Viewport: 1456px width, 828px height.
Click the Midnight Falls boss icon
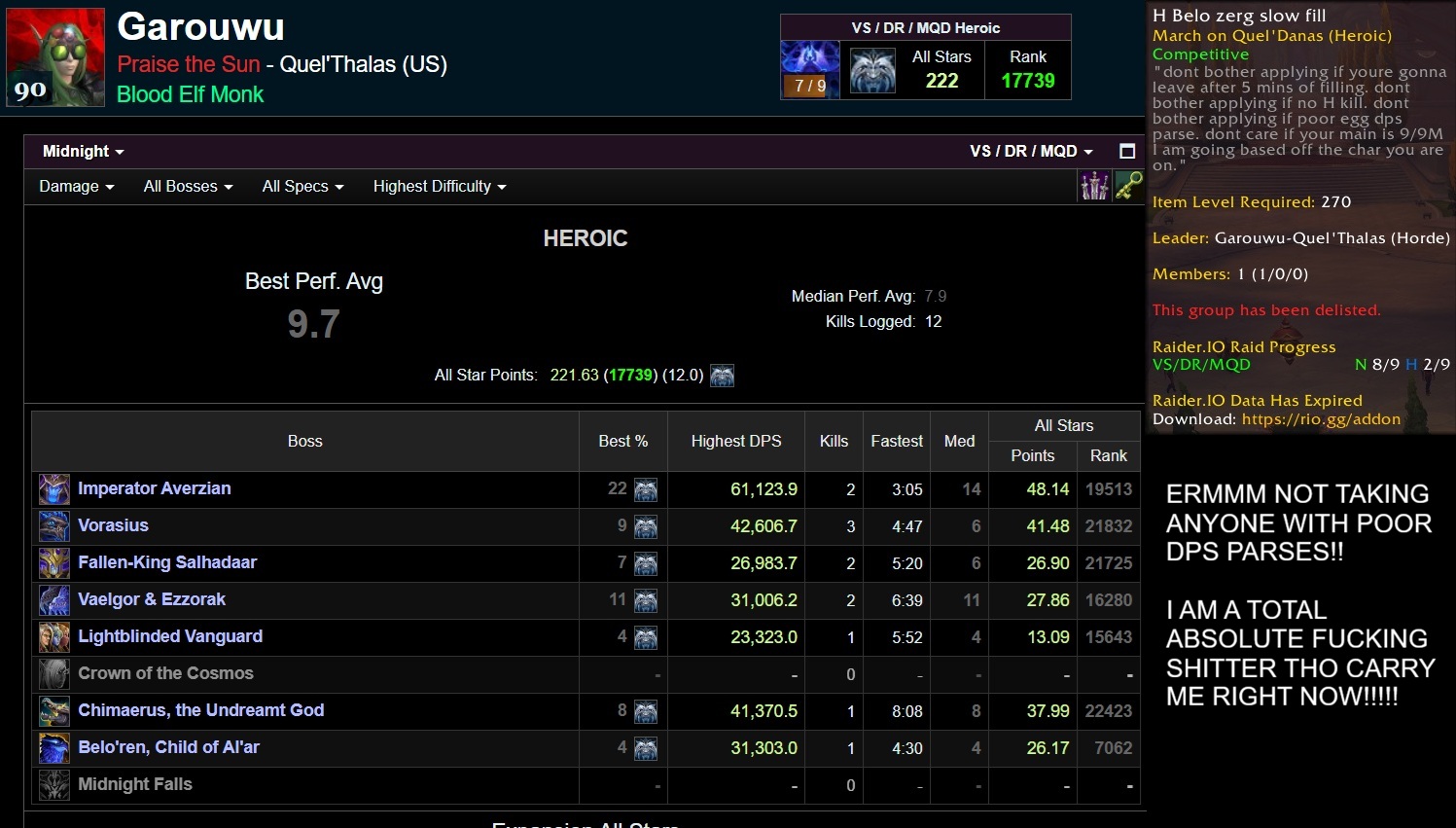click(x=54, y=785)
